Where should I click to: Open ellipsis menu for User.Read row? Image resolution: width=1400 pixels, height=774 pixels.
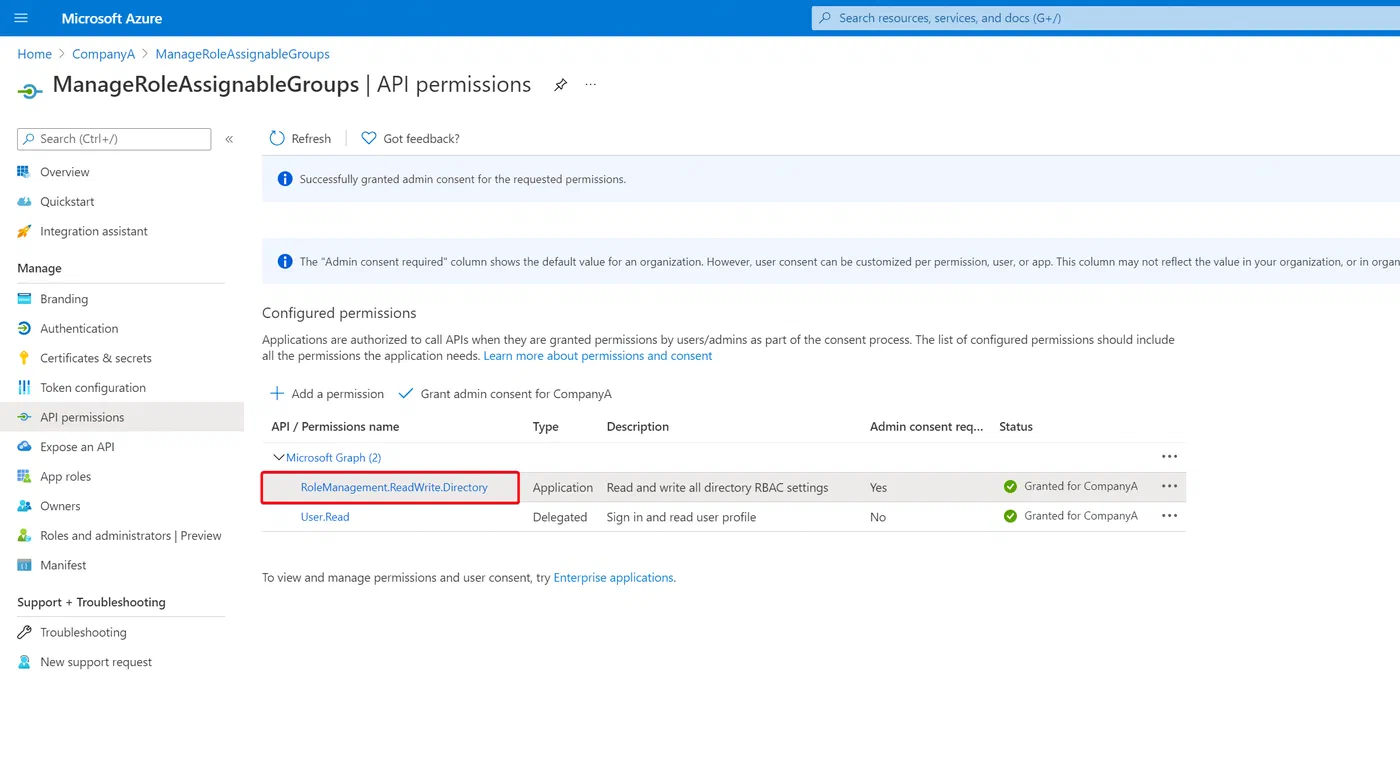click(1169, 516)
